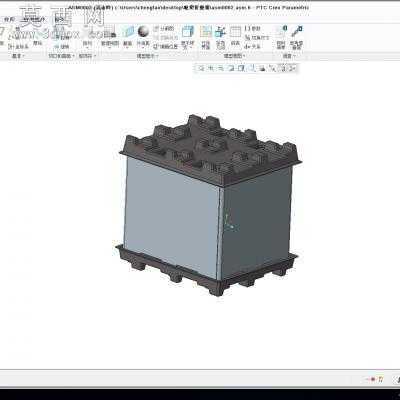Click Zoom In icon in graphics toolbar
The height and width of the screenshot is (400, 400).
point(210,68)
